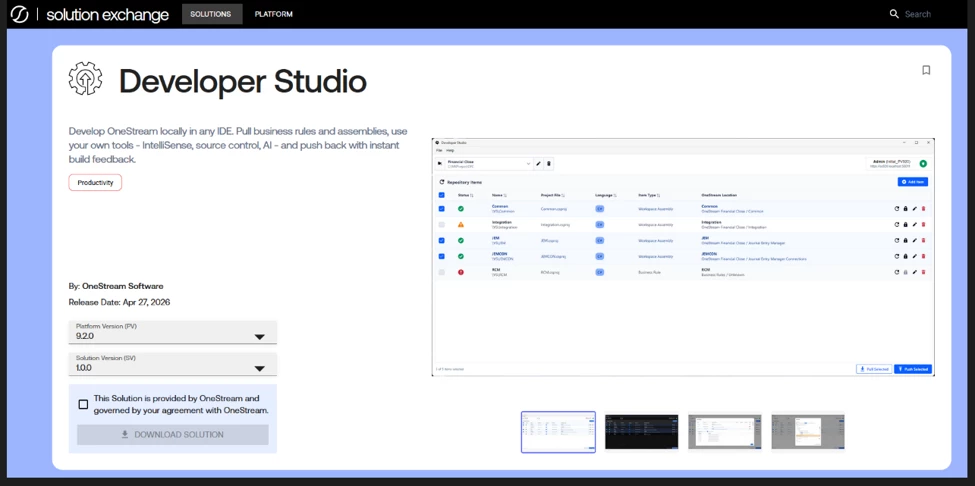Select the third screenshot thumbnail
This screenshot has width=975, height=486.
[725, 431]
